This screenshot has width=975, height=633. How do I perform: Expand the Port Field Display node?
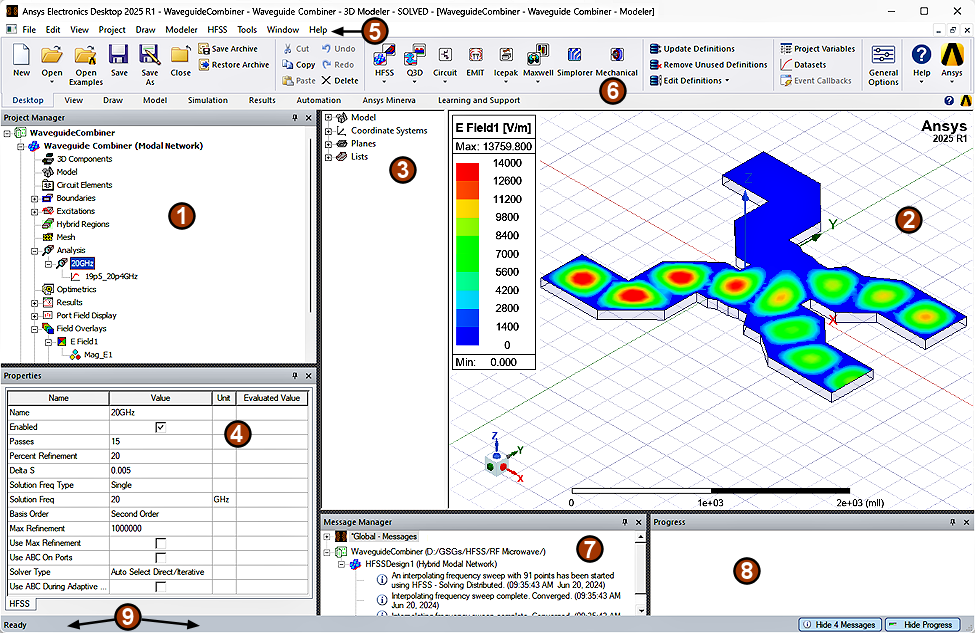point(35,316)
